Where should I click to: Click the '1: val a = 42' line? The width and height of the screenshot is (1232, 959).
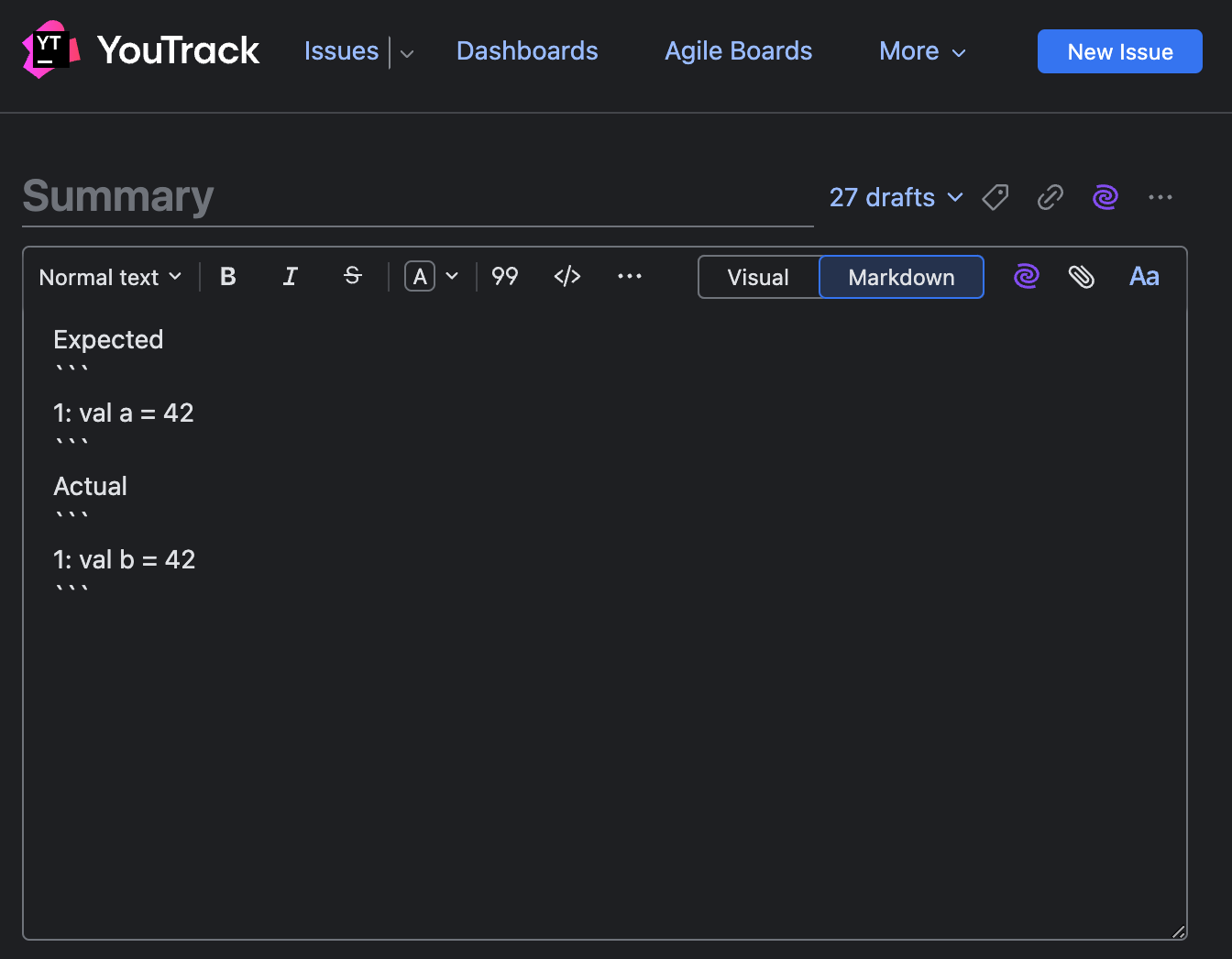(x=124, y=413)
